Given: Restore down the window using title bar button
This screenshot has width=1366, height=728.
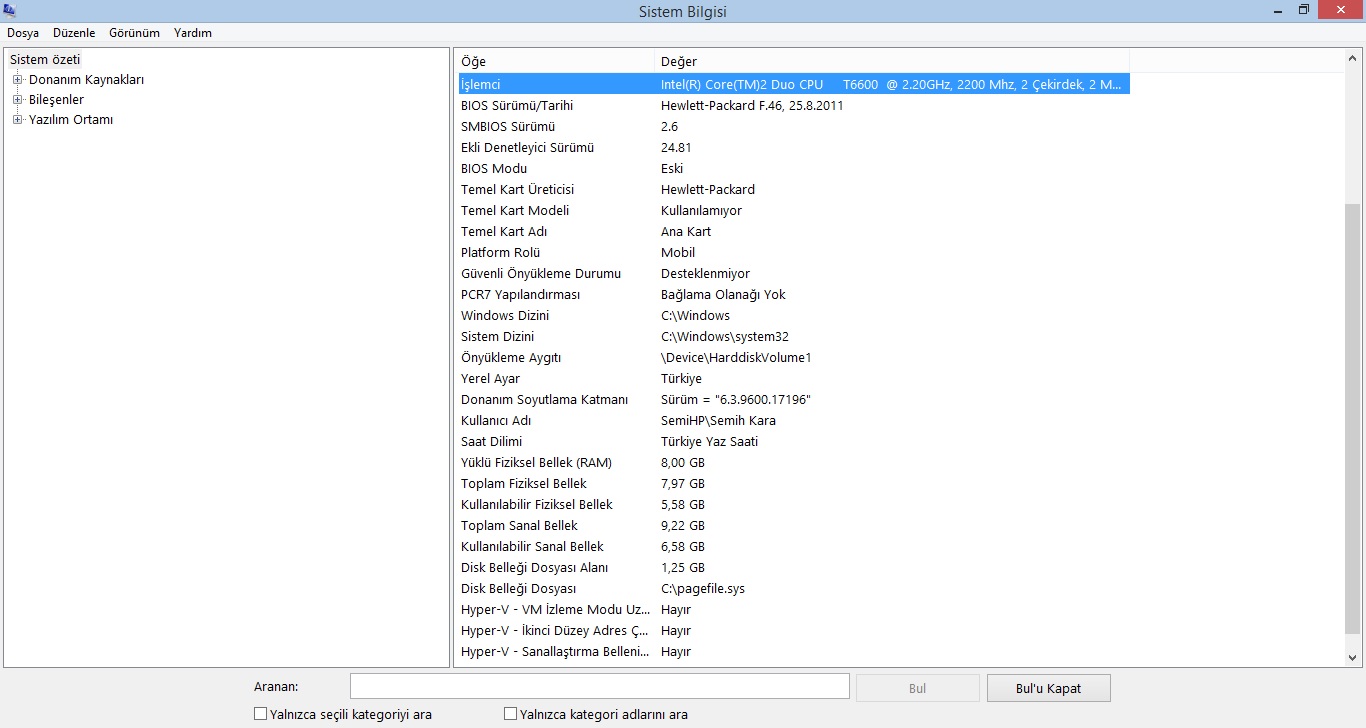Looking at the screenshot, I should pyautogui.click(x=1304, y=10).
